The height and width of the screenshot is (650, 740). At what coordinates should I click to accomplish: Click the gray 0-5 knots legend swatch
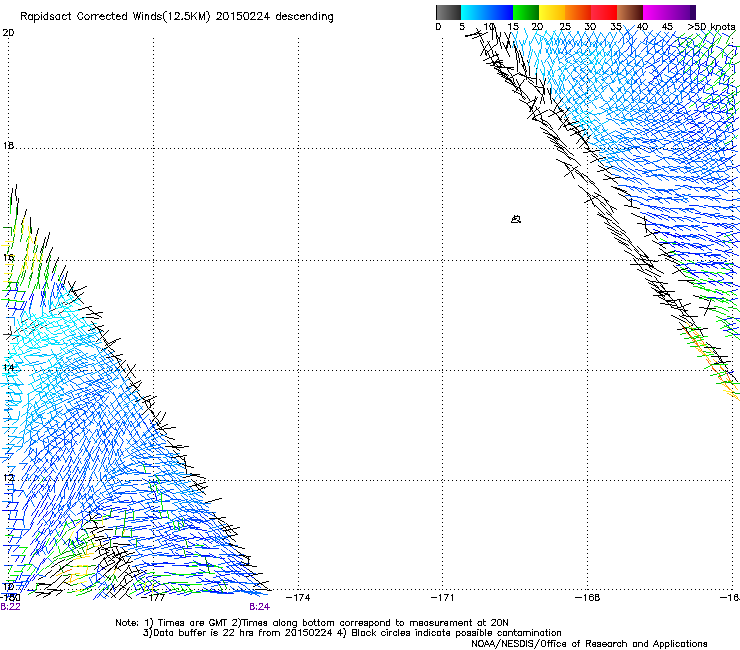448,12
